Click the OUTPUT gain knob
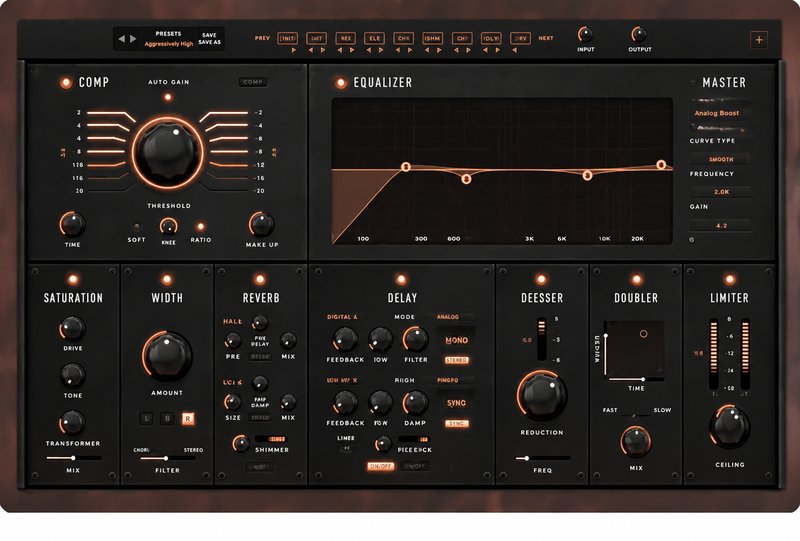Image resolution: width=800 pixels, height=541 pixels. (639, 35)
